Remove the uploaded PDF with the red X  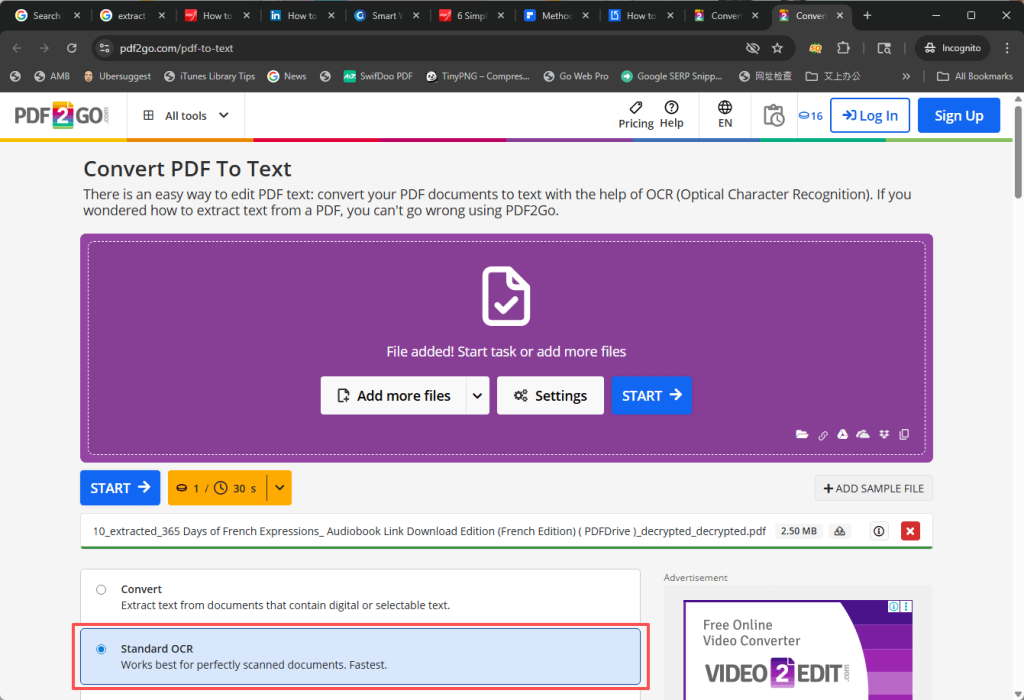tap(910, 531)
